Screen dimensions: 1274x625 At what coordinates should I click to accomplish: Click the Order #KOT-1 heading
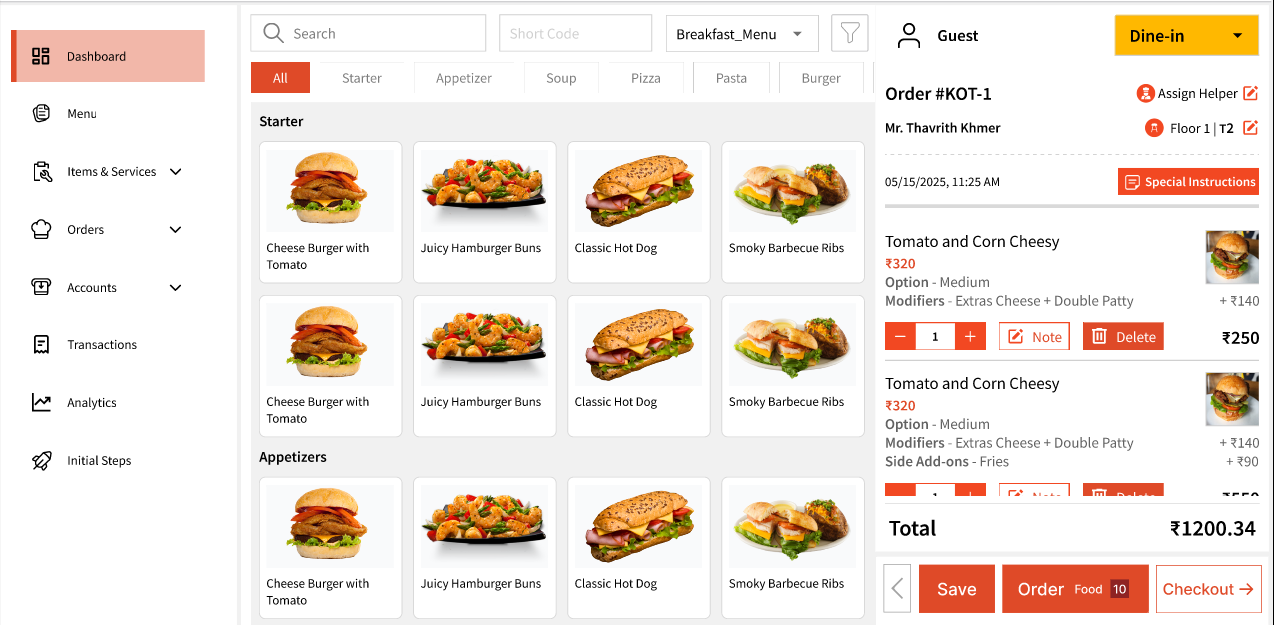(x=938, y=94)
